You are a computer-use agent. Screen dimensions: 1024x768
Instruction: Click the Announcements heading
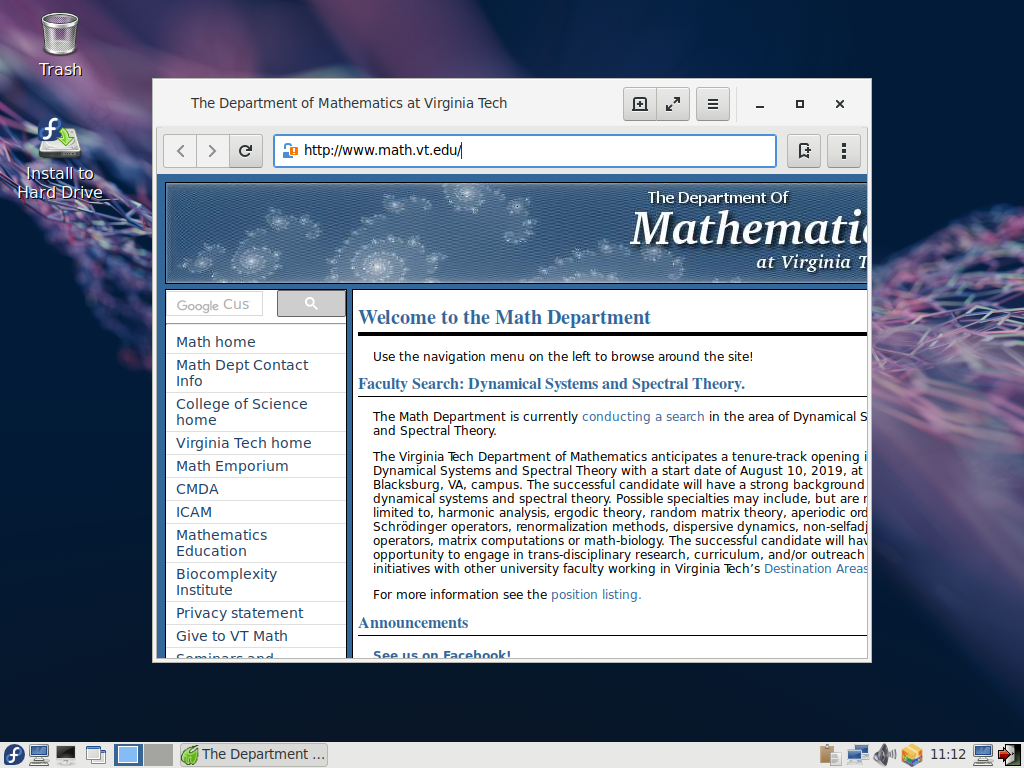413,623
